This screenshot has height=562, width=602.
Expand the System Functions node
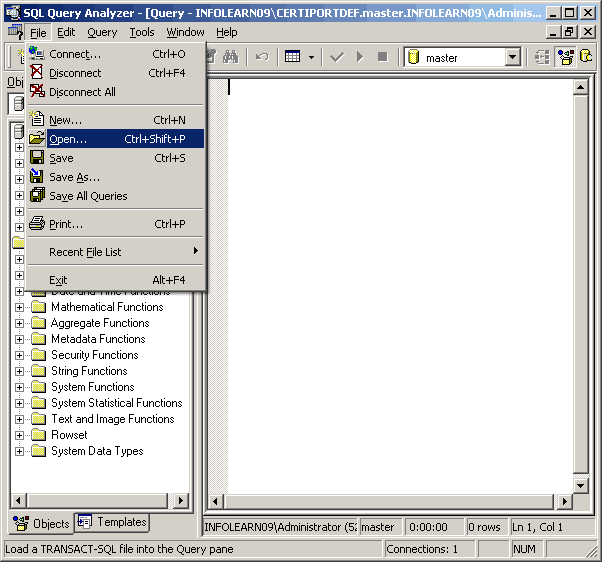pyautogui.click(x=19, y=387)
